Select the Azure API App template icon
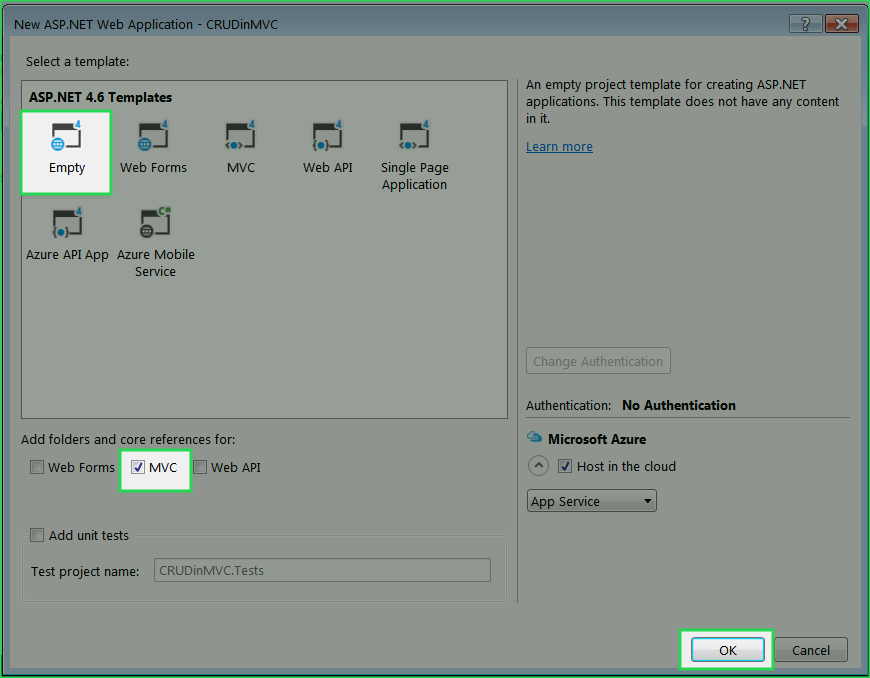Screen dimensions: 870x678 click(67, 222)
